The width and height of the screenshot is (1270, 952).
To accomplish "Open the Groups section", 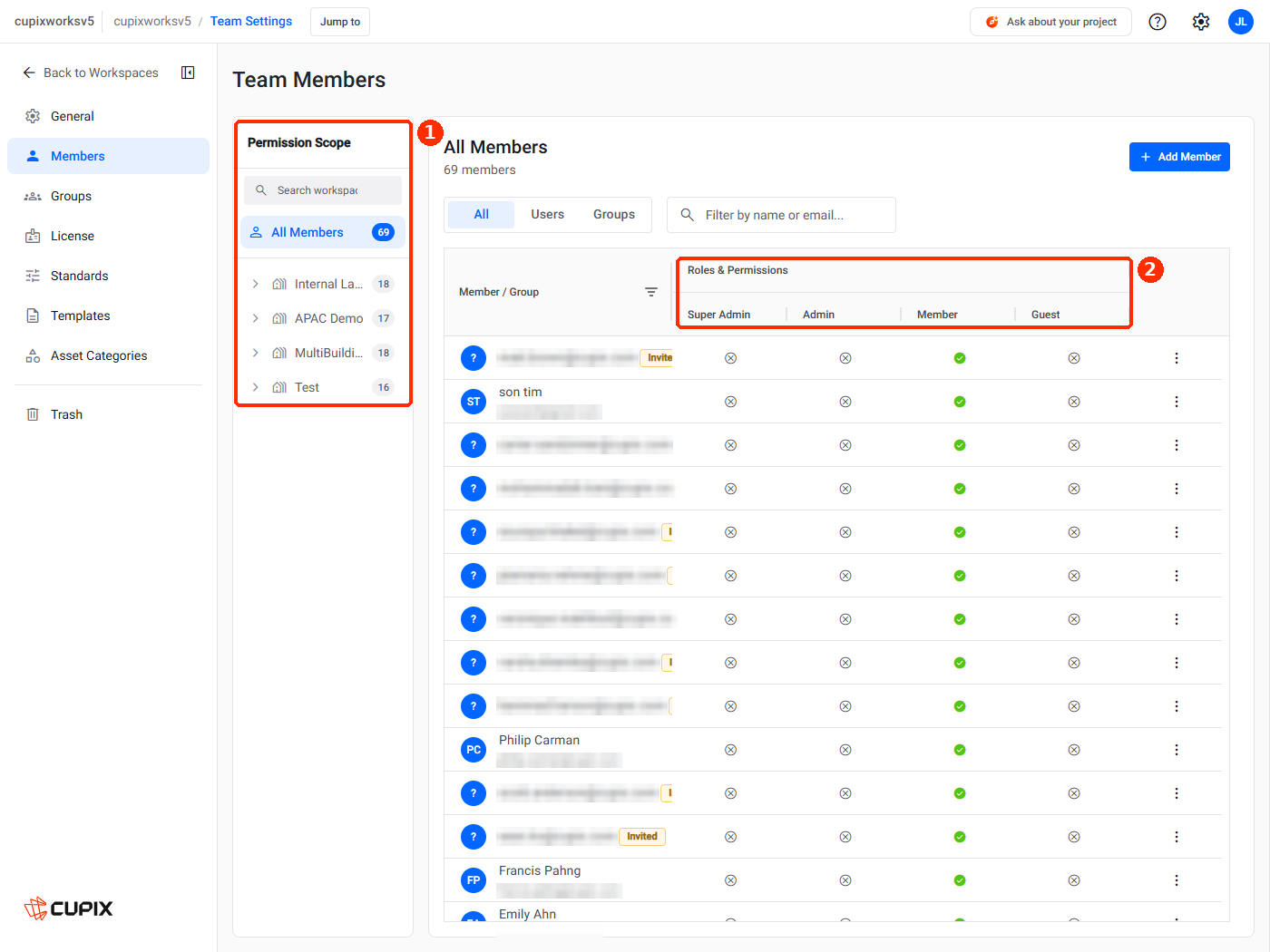I will (108, 196).
